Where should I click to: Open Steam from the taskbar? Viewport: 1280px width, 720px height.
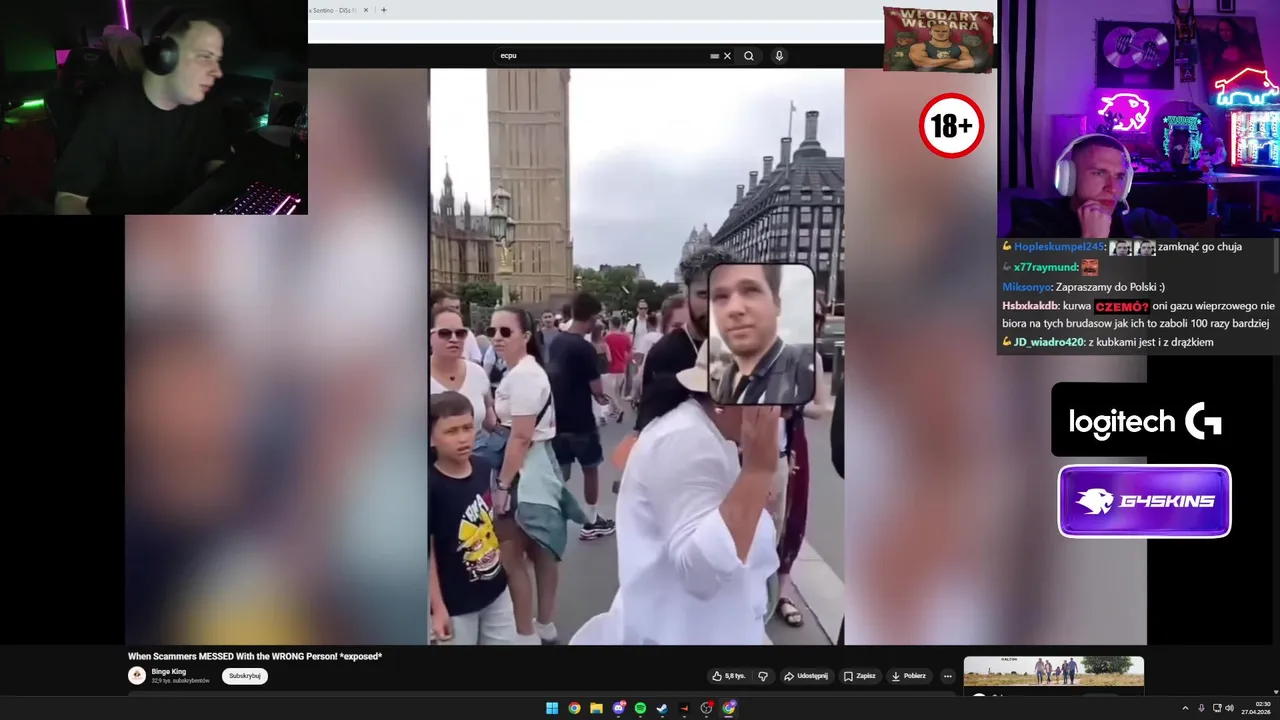(662, 708)
